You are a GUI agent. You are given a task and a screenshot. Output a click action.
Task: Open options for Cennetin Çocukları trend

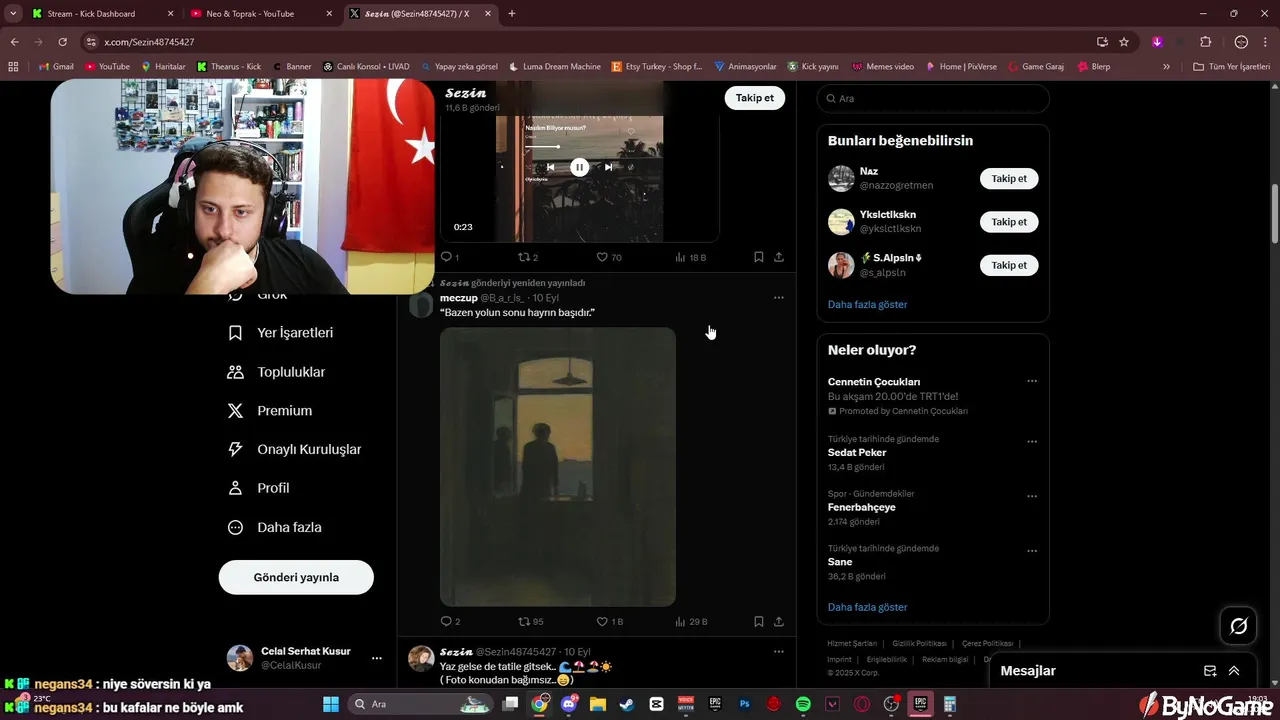[x=1032, y=381]
